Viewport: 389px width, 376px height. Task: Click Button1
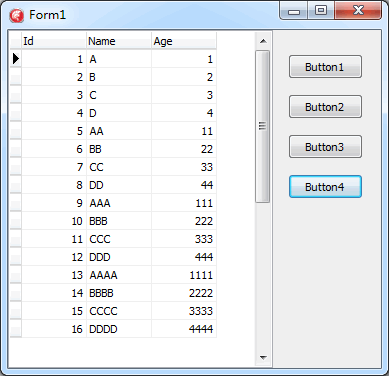(x=325, y=67)
